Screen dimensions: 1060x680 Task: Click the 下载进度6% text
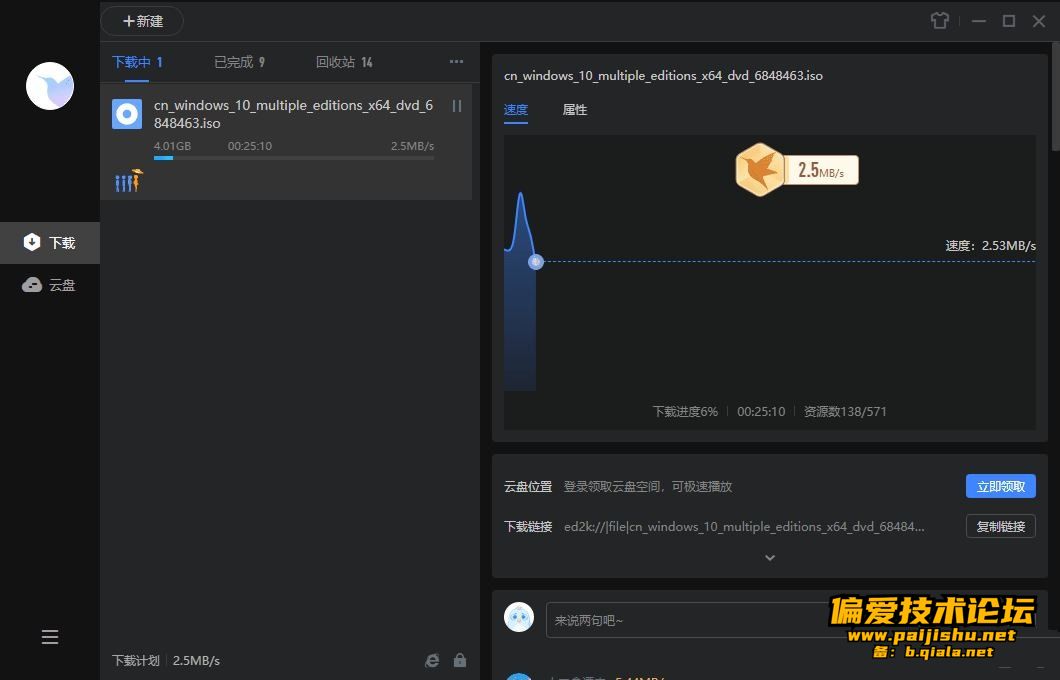click(x=685, y=412)
